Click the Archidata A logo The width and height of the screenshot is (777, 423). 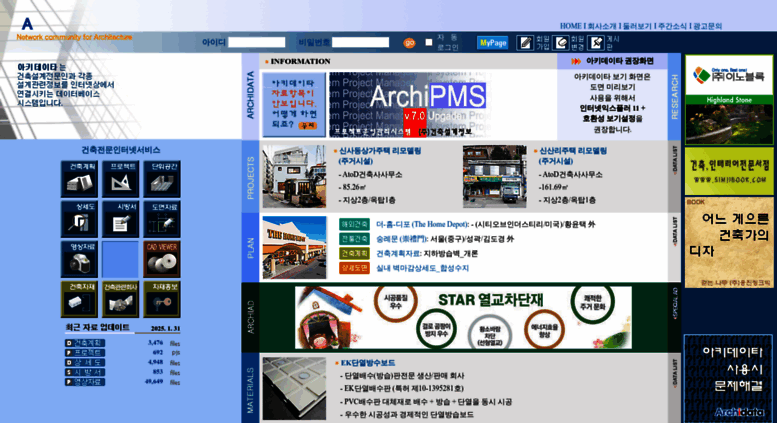click(27, 23)
